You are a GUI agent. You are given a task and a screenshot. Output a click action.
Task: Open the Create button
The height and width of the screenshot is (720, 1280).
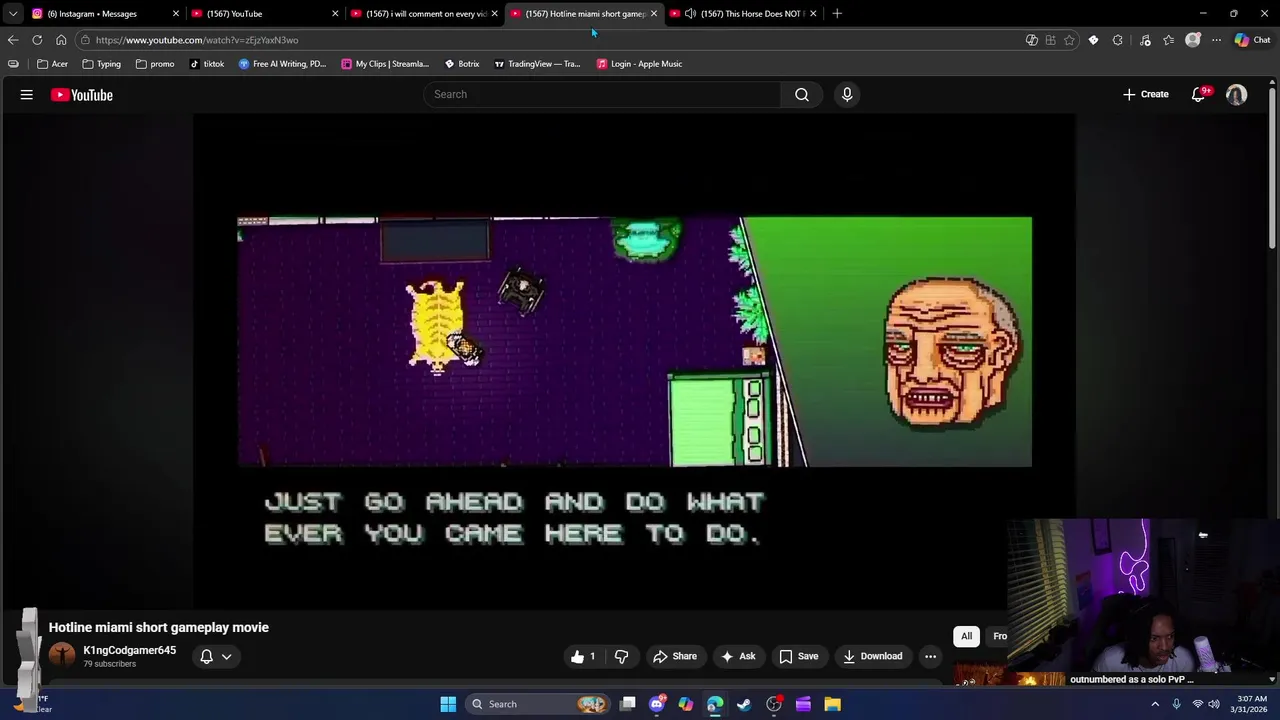point(1145,94)
